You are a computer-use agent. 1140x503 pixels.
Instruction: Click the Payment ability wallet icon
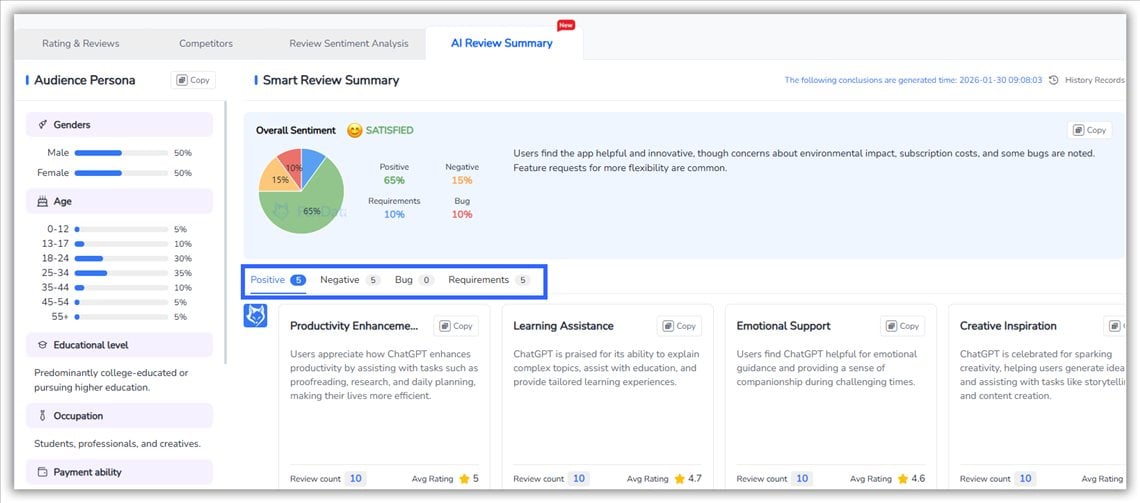pos(42,472)
